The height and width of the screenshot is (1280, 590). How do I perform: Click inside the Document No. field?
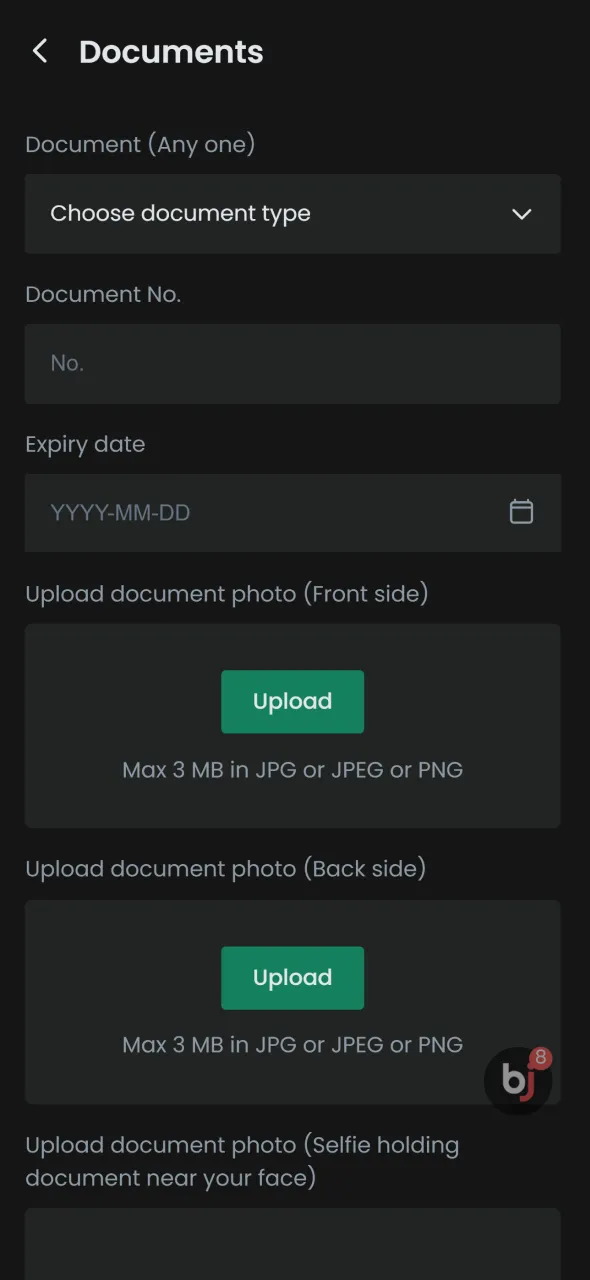292,363
